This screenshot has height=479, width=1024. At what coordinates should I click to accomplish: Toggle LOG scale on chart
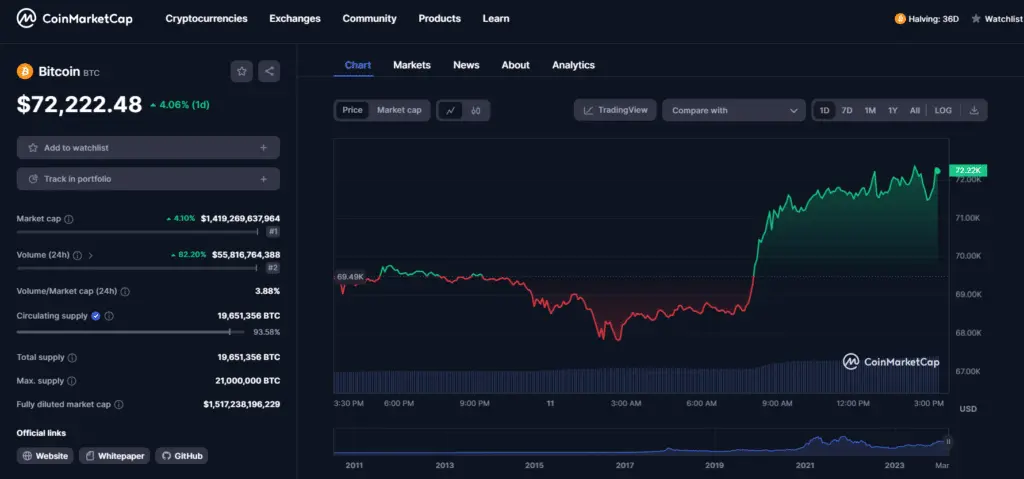pos(943,110)
